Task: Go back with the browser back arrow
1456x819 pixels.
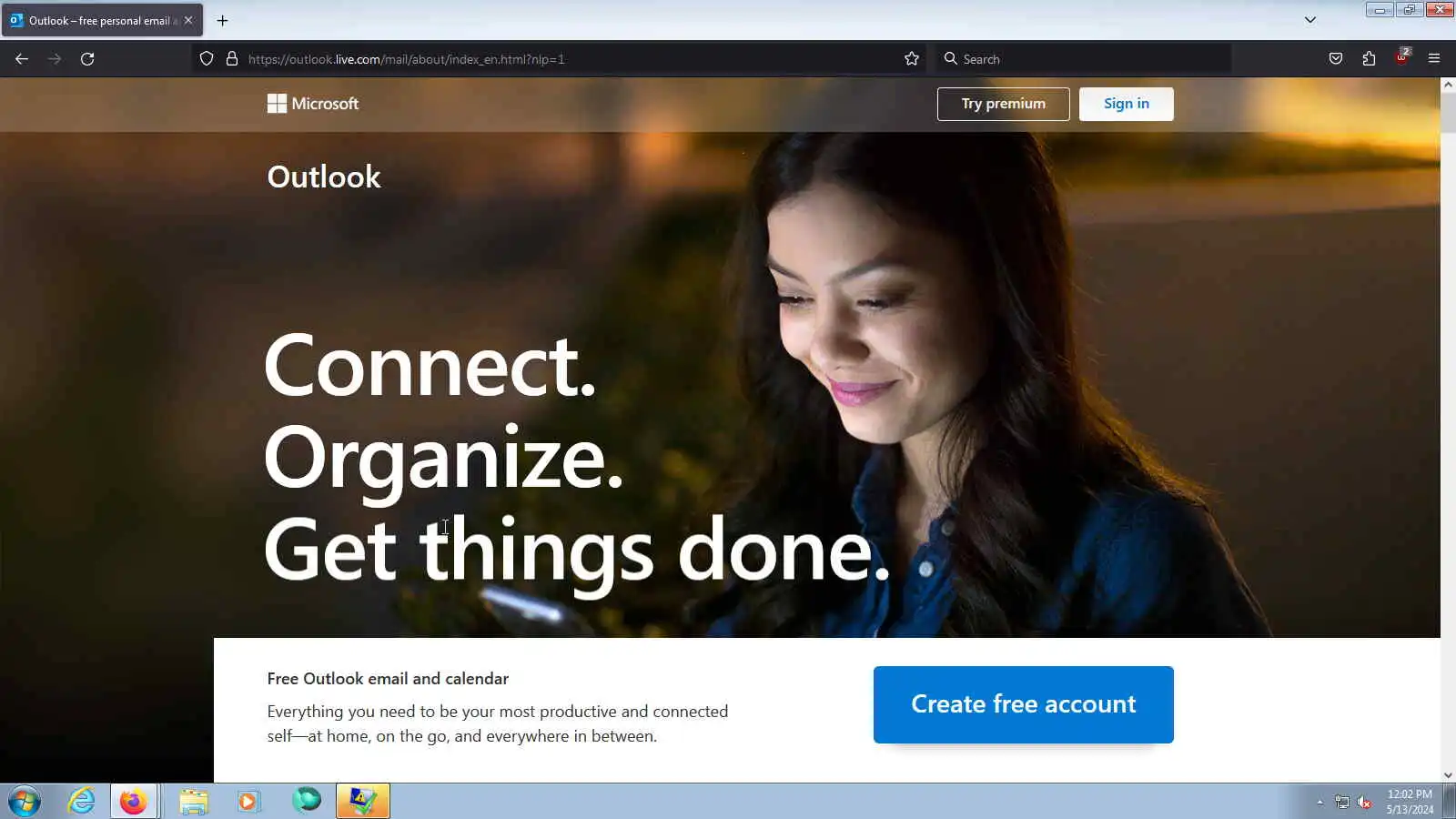Action: [x=22, y=59]
